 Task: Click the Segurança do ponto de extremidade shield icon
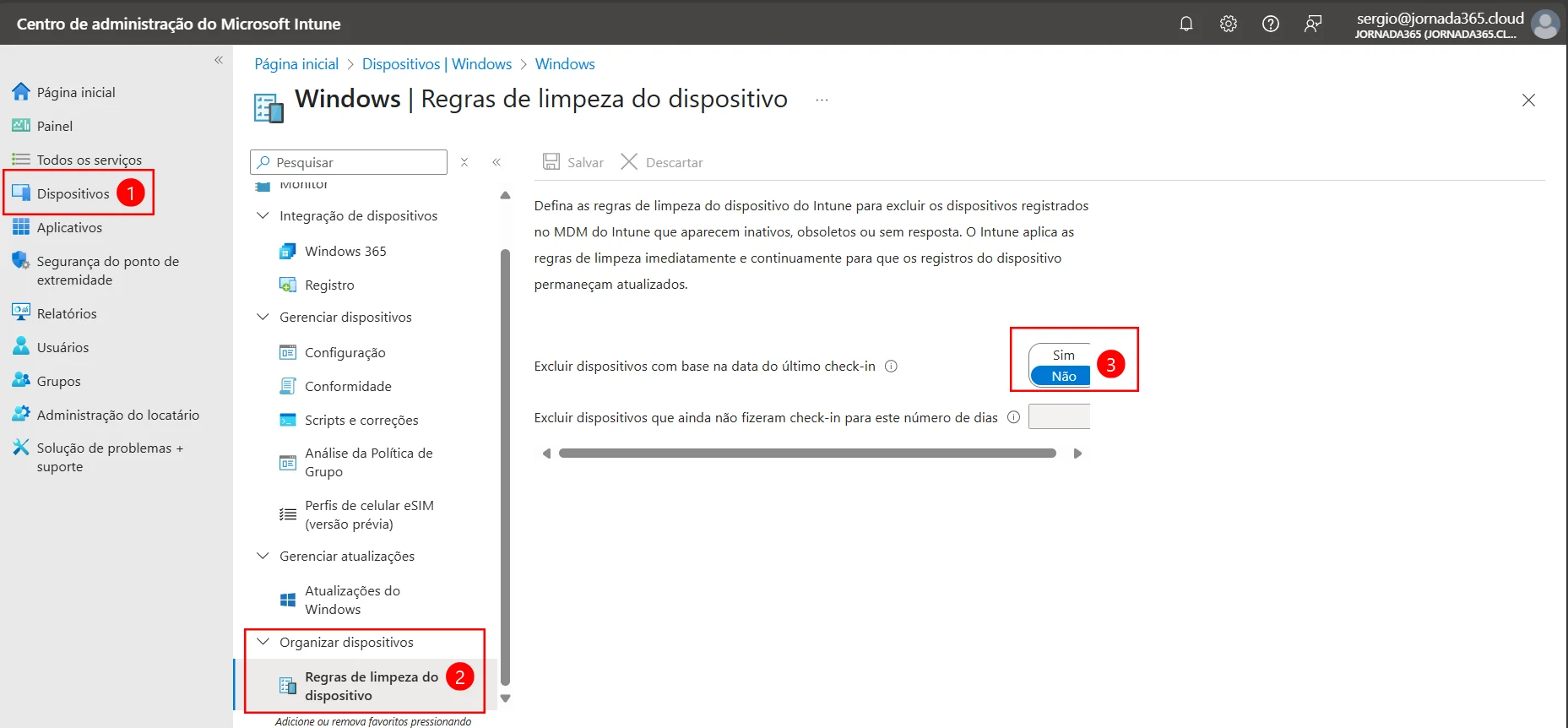21,261
